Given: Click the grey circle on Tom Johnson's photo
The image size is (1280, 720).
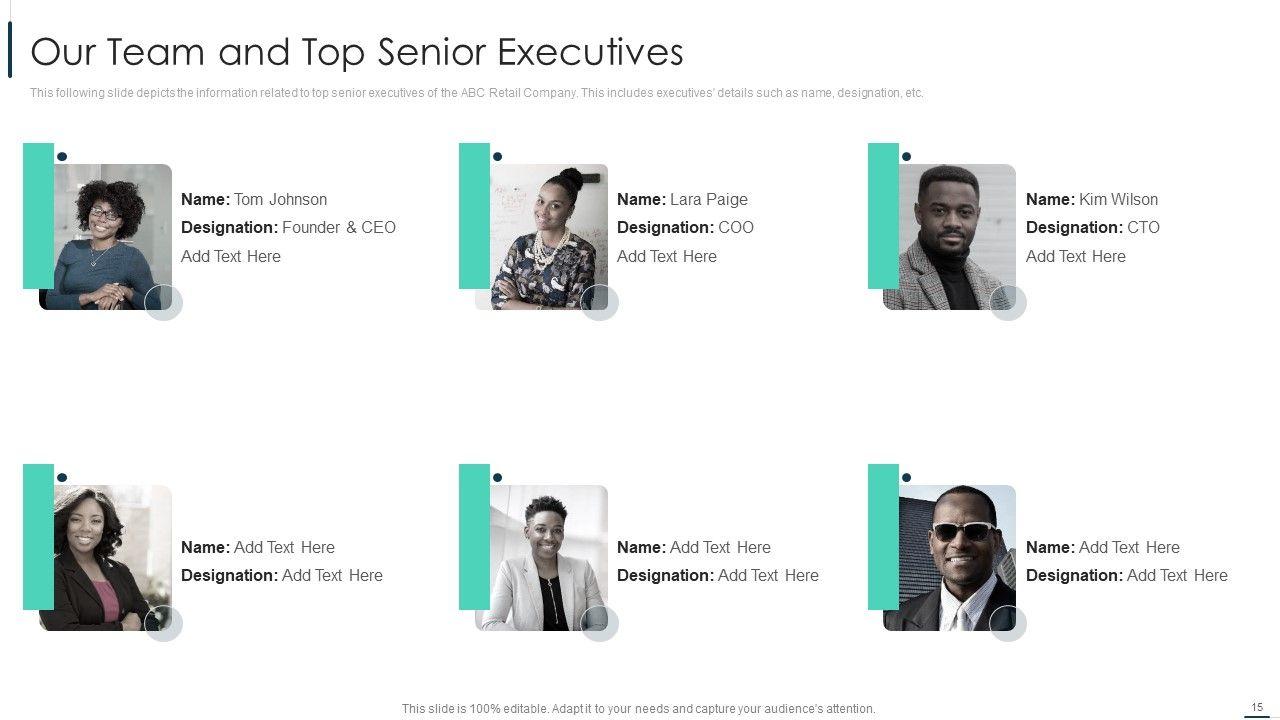Looking at the screenshot, I should 164,302.
